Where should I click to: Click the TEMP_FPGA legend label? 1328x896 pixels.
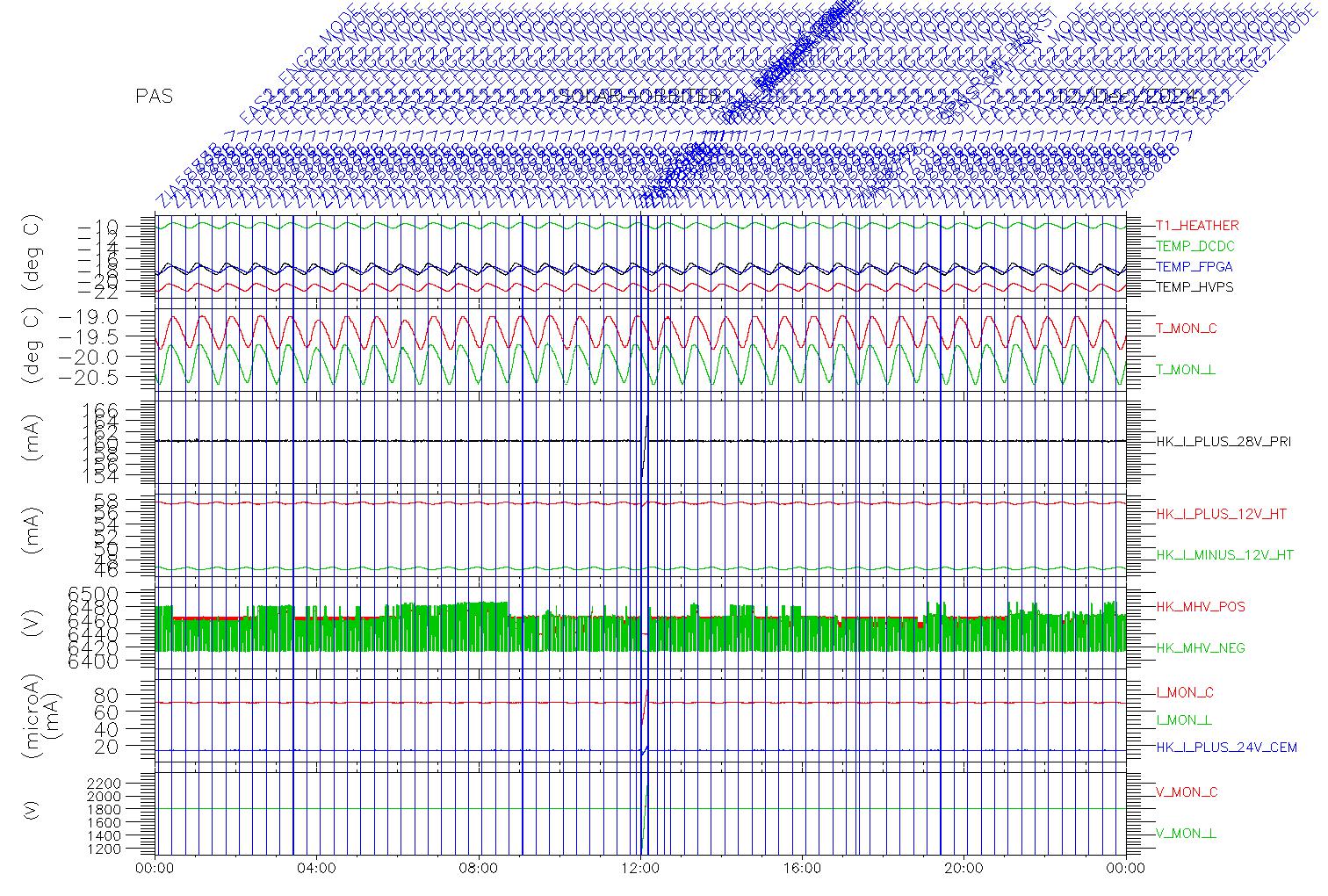click(x=1194, y=266)
